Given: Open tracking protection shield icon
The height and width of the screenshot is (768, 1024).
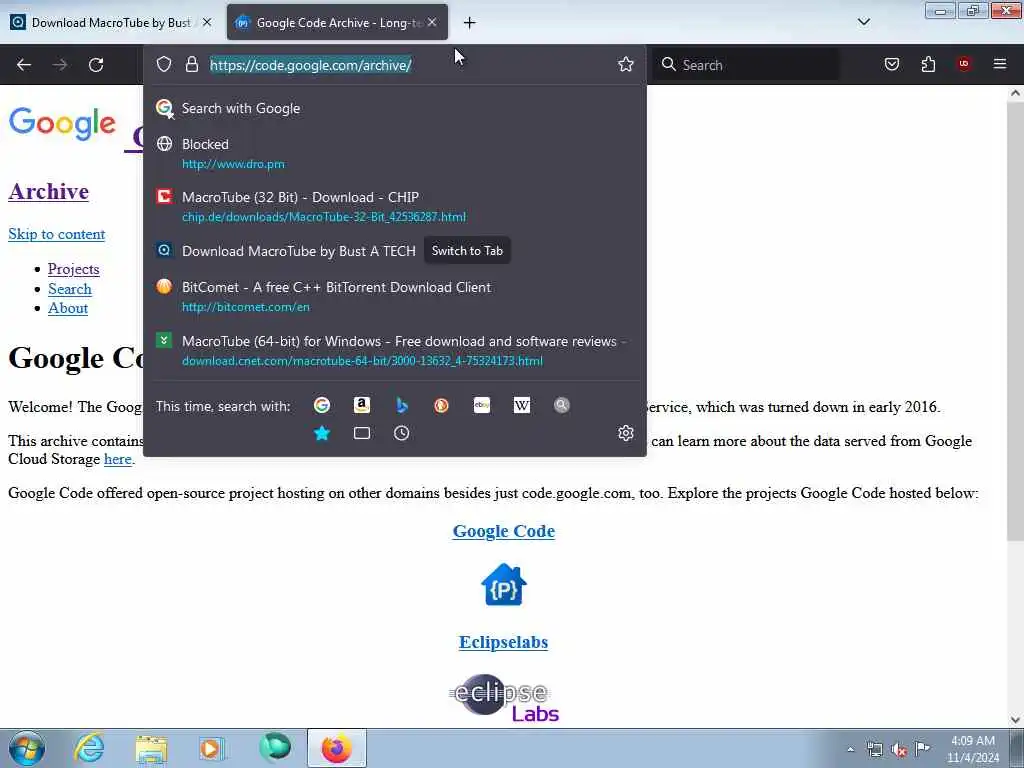Looking at the screenshot, I should click(x=164, y=64).
